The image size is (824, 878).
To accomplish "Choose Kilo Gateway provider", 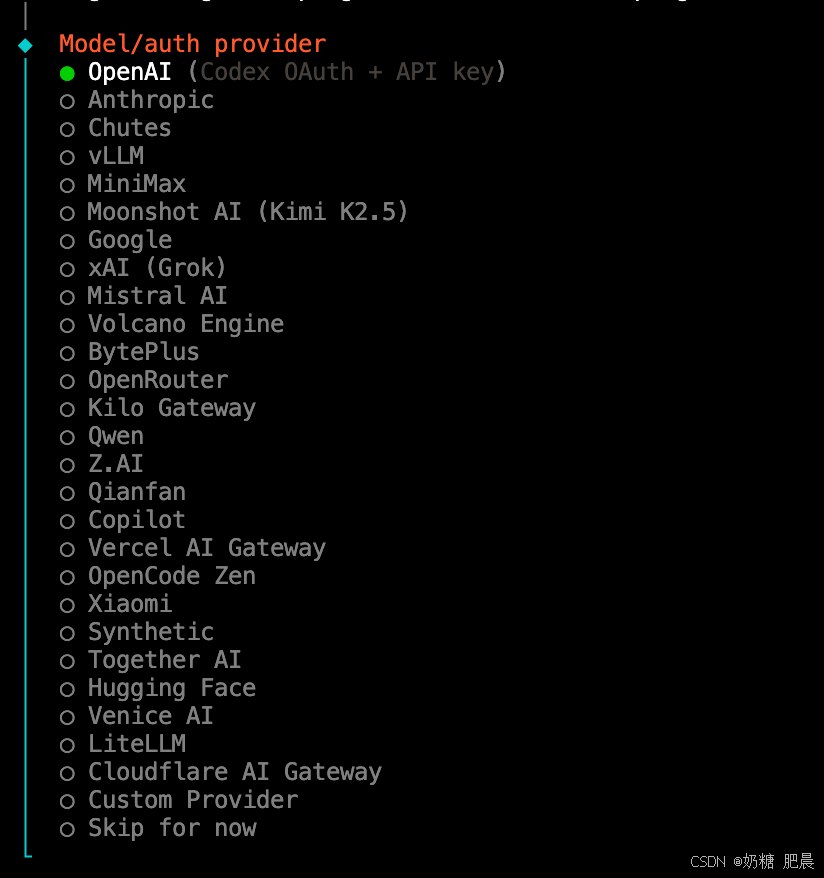I will point(158,408).
